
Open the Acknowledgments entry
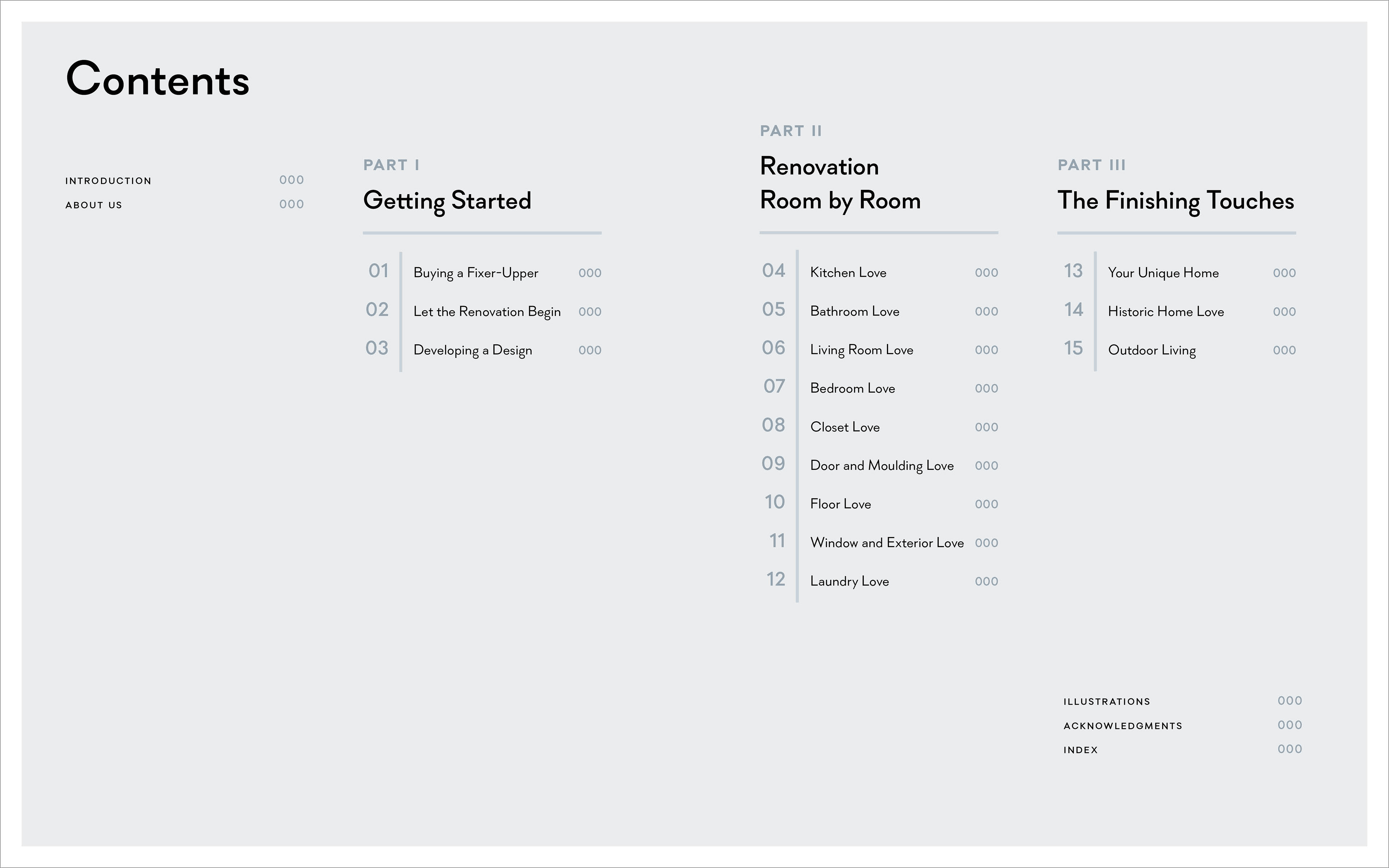tap(1122, 726)
